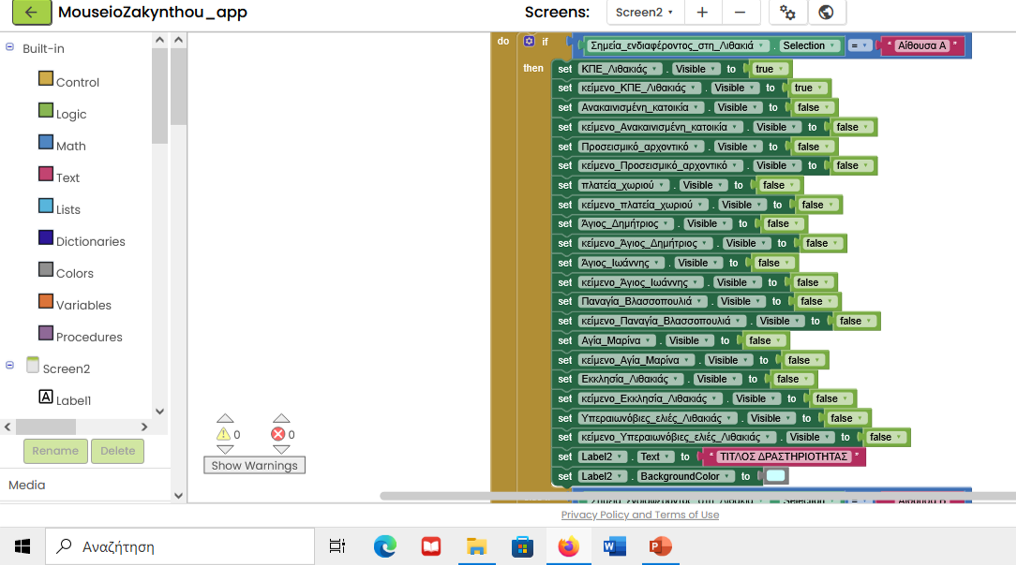
Task: Select the Label1 component icon
Action: (45, 397)
